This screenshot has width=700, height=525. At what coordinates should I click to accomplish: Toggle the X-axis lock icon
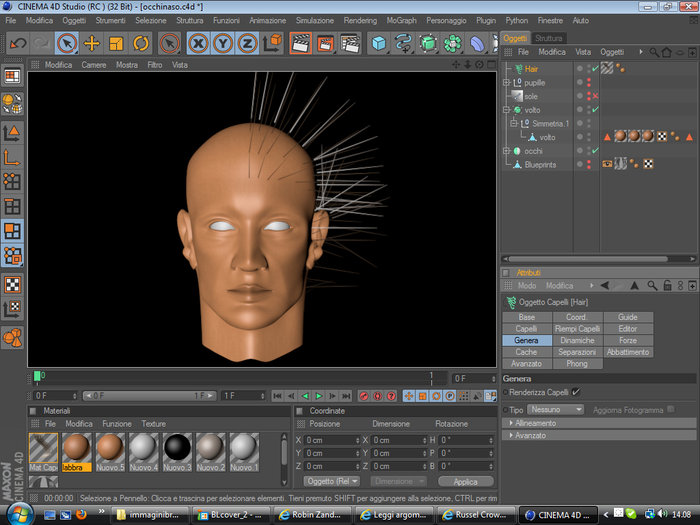tap(197, 43)
